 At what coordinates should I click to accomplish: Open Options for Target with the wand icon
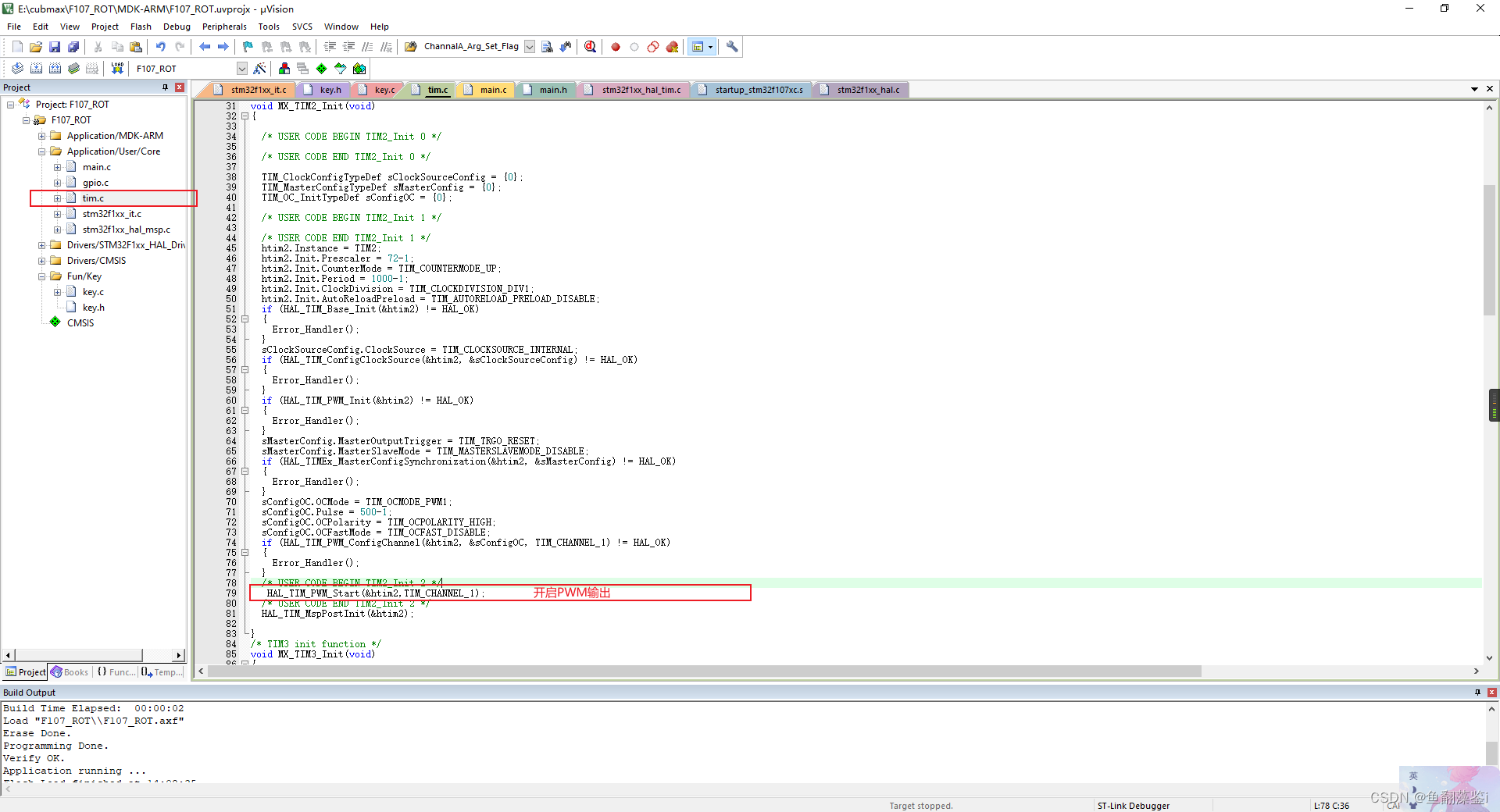coord(260,68)
